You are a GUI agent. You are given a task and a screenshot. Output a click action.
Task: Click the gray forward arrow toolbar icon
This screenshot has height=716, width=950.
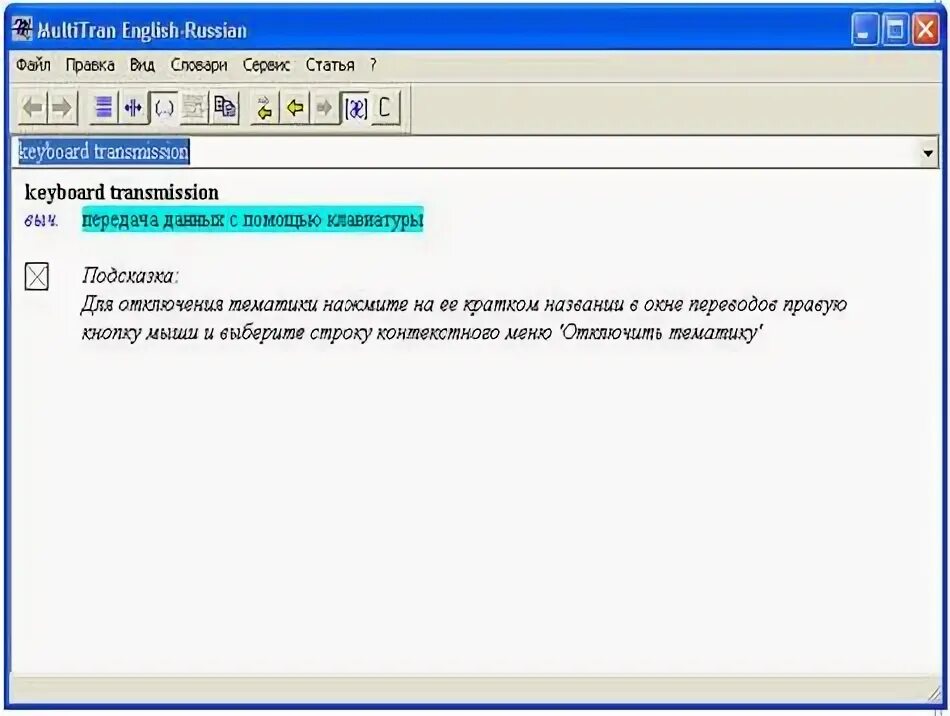pyautogui.click(x=62, y=108)
